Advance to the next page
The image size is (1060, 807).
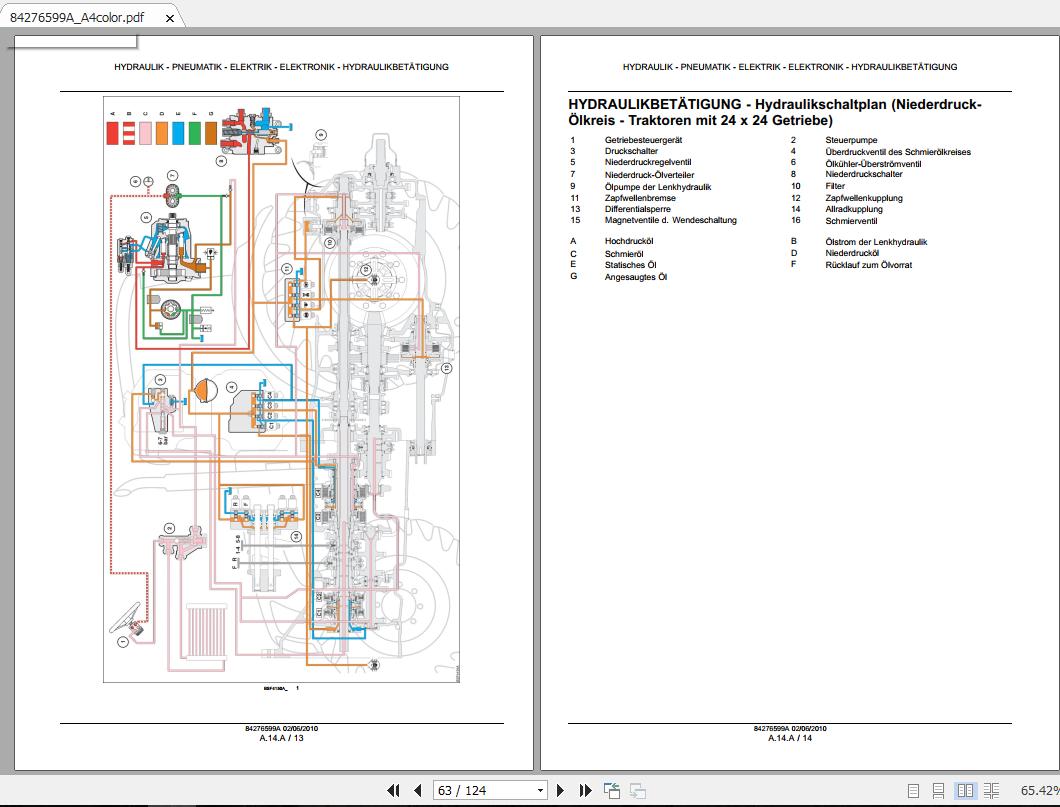click(559, 790)
